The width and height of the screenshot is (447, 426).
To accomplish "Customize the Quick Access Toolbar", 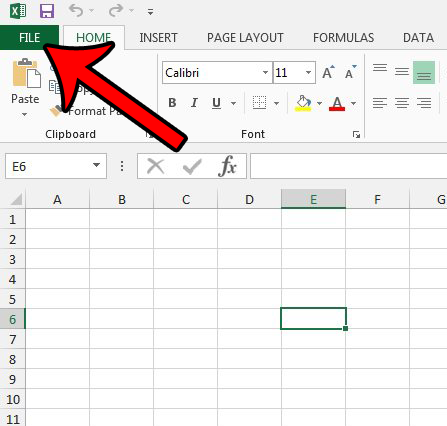I will (x=151, y=12).
